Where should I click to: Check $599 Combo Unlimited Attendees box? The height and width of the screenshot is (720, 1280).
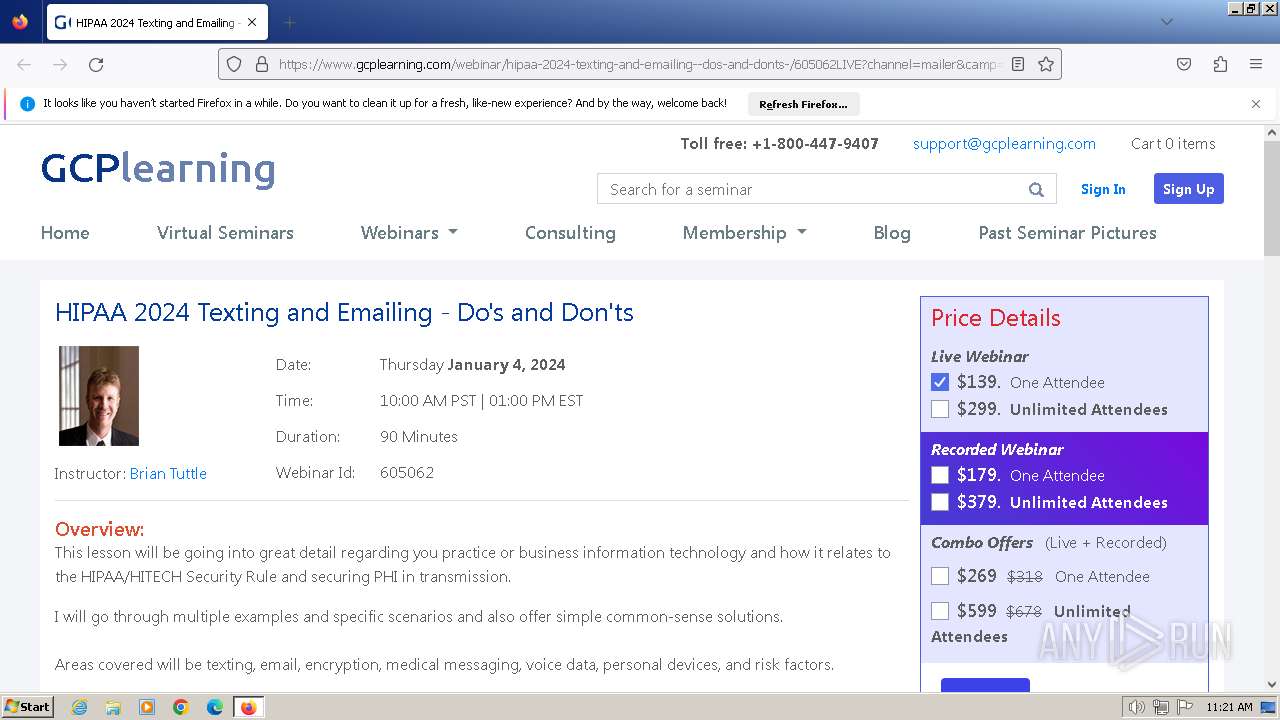[x=940, y=611]
